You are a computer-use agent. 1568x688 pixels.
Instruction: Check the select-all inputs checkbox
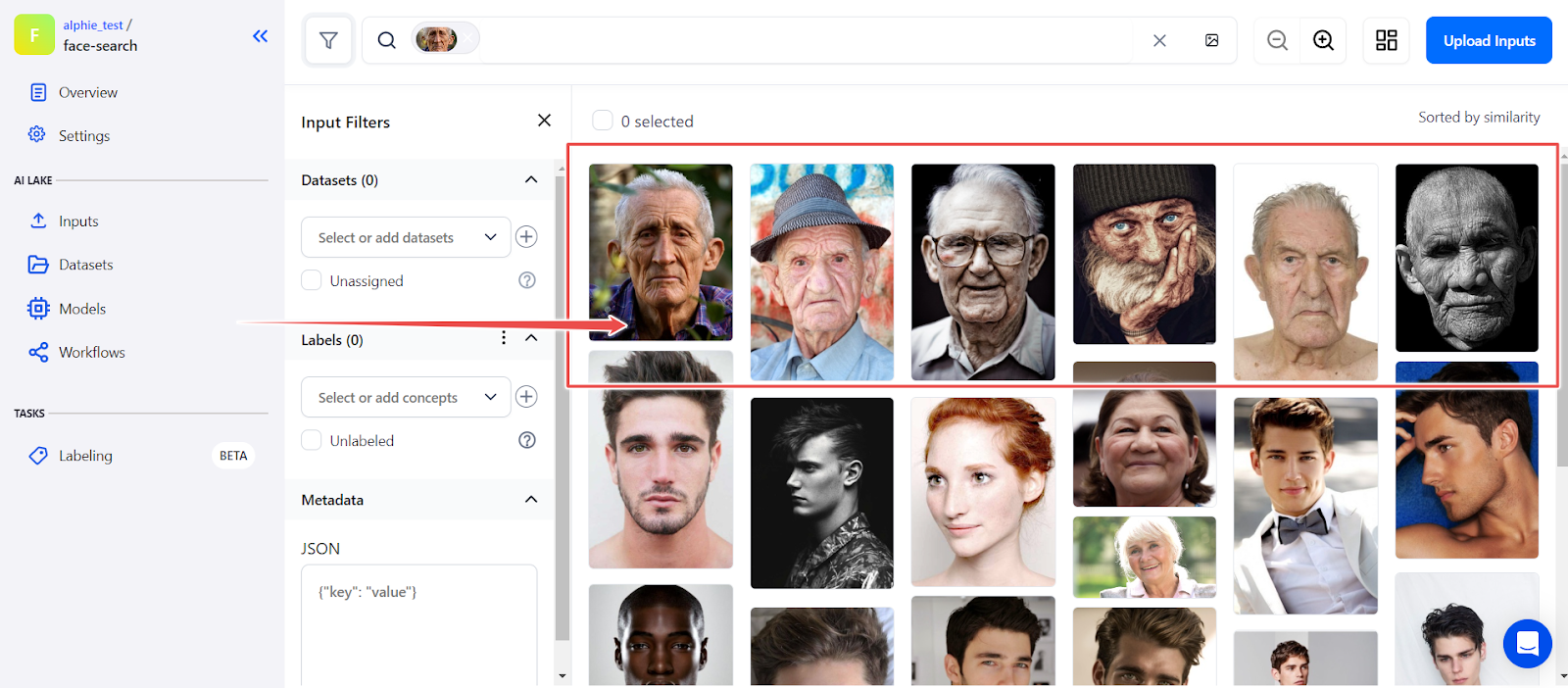603,121
